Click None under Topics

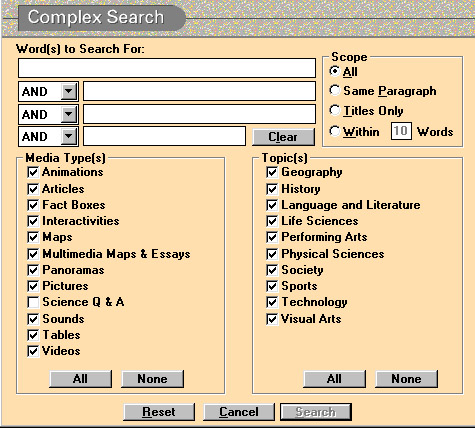tap(406, 379)
